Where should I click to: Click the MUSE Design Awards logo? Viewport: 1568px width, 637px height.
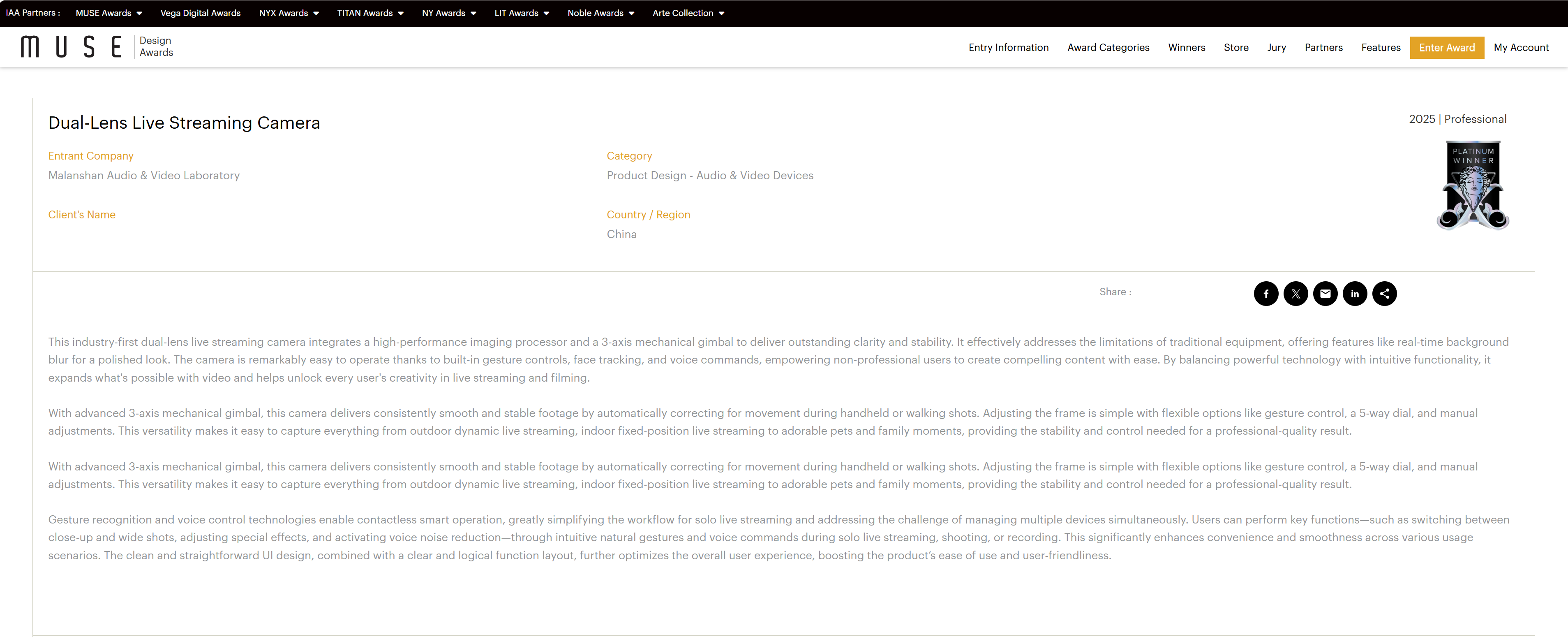coord(97,47)
